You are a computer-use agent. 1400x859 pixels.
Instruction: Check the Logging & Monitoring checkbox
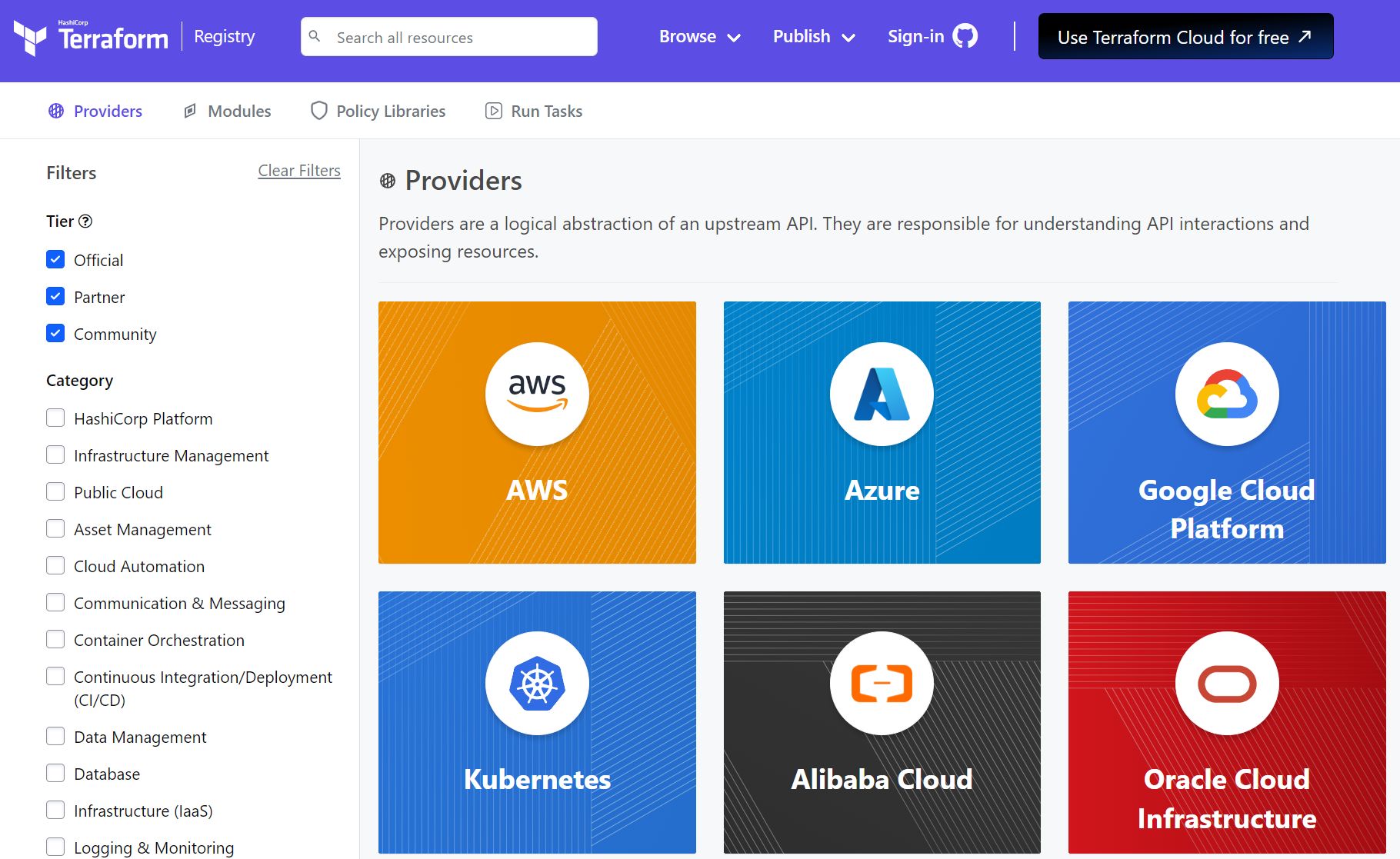(x=55, y=847)
